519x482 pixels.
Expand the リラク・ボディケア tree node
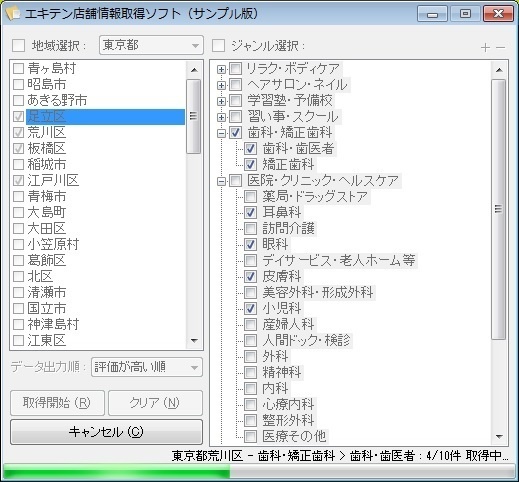tap(221, 69)
